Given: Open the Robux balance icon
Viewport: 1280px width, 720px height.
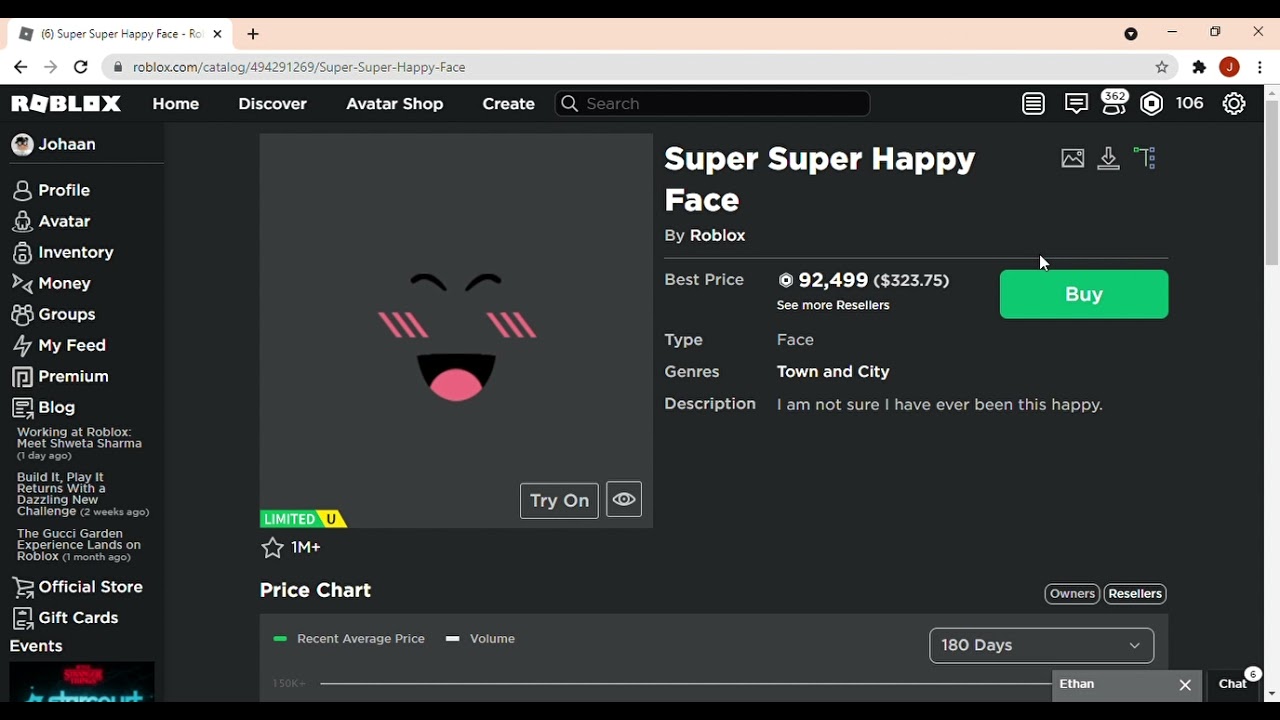Looking at the screenshot, I should tap(1152, 103).
